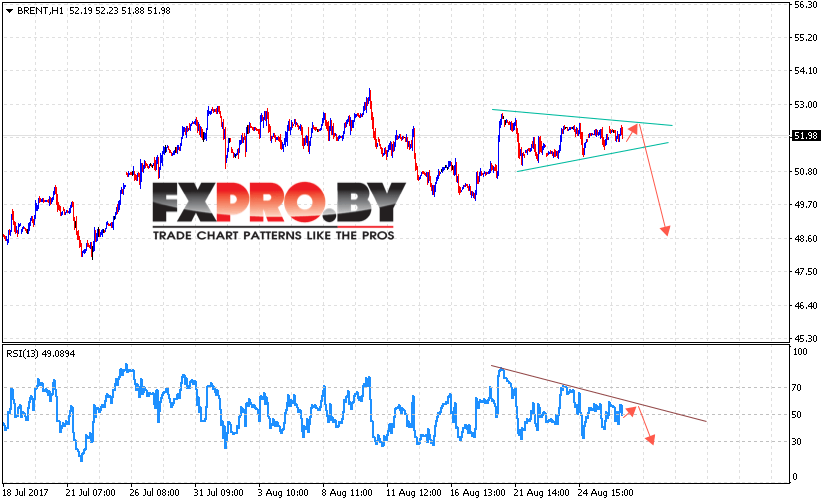Select the upper green triangle trendline
Image resolution: width=829 pixels, height=504 pixels.
[582, 117]
